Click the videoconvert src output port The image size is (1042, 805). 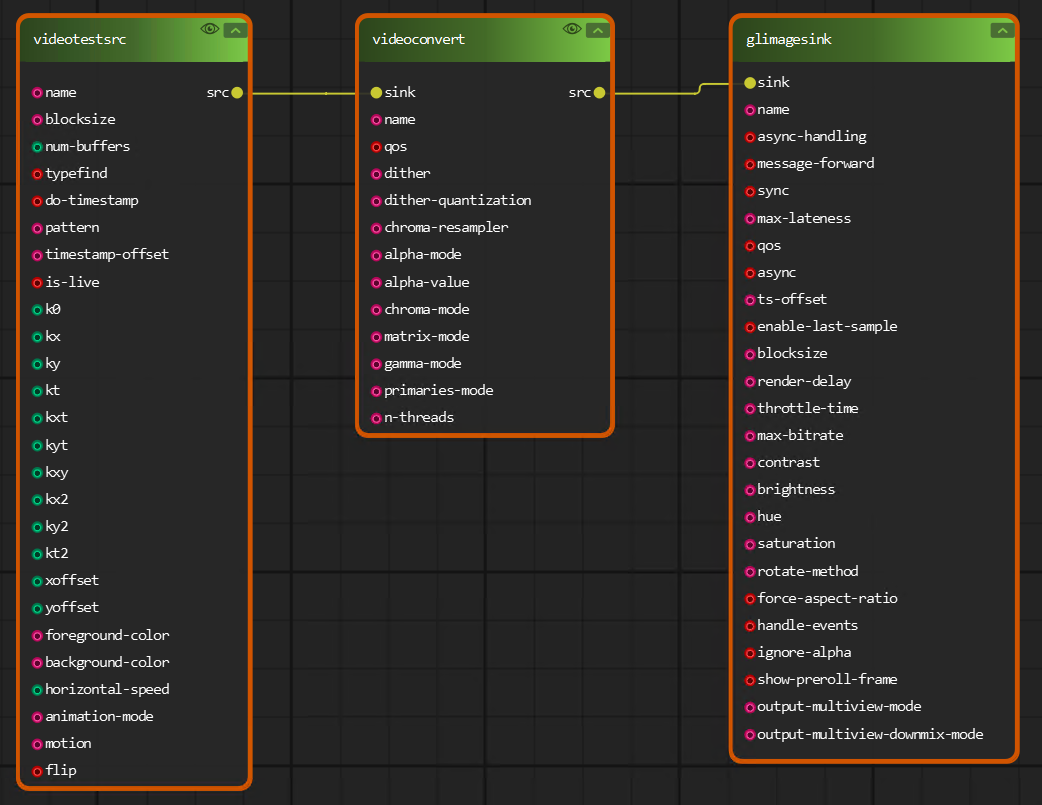[599, 93]
